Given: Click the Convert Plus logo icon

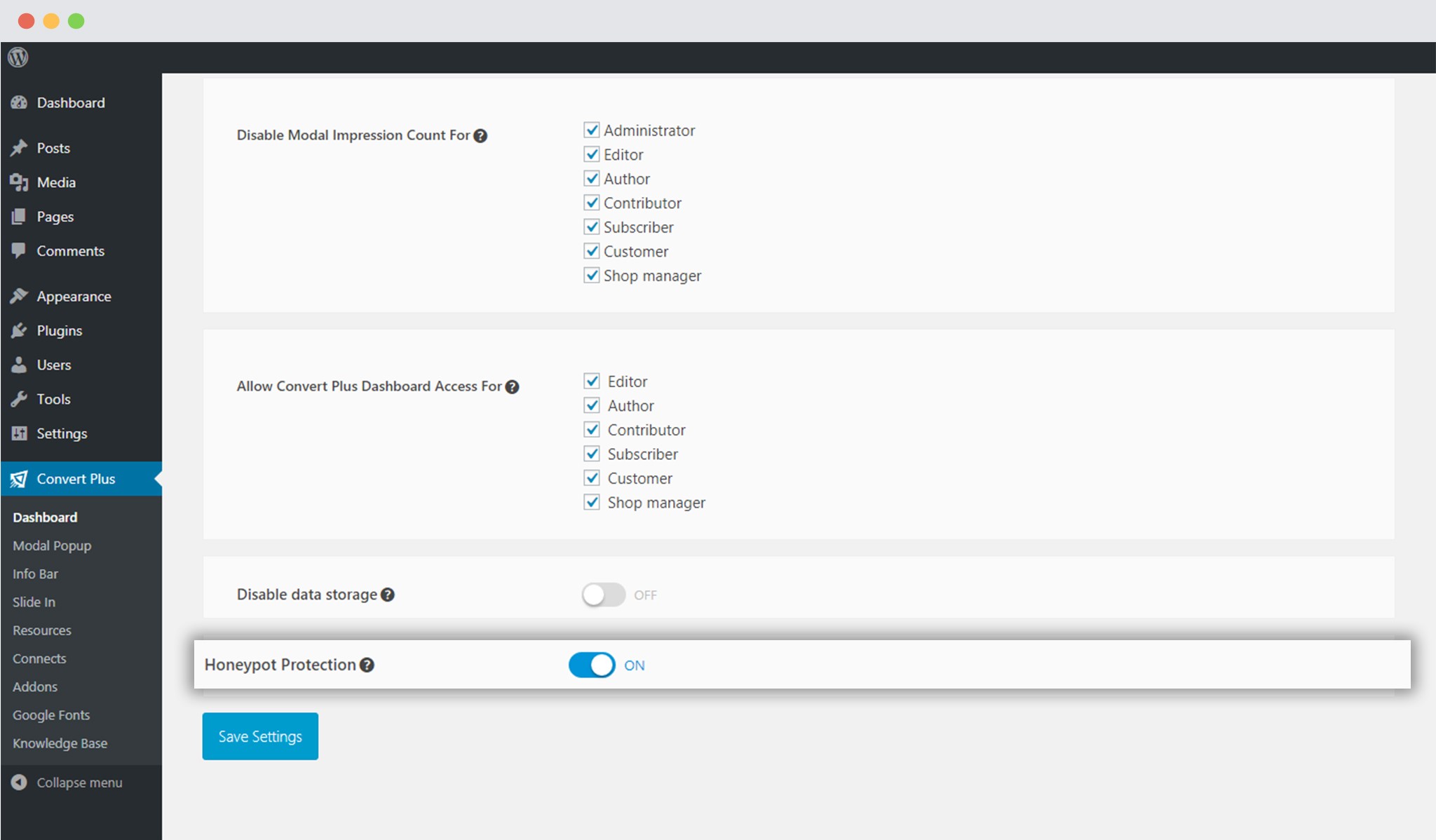Looking at the screenshot, I should tap(19, 479).
